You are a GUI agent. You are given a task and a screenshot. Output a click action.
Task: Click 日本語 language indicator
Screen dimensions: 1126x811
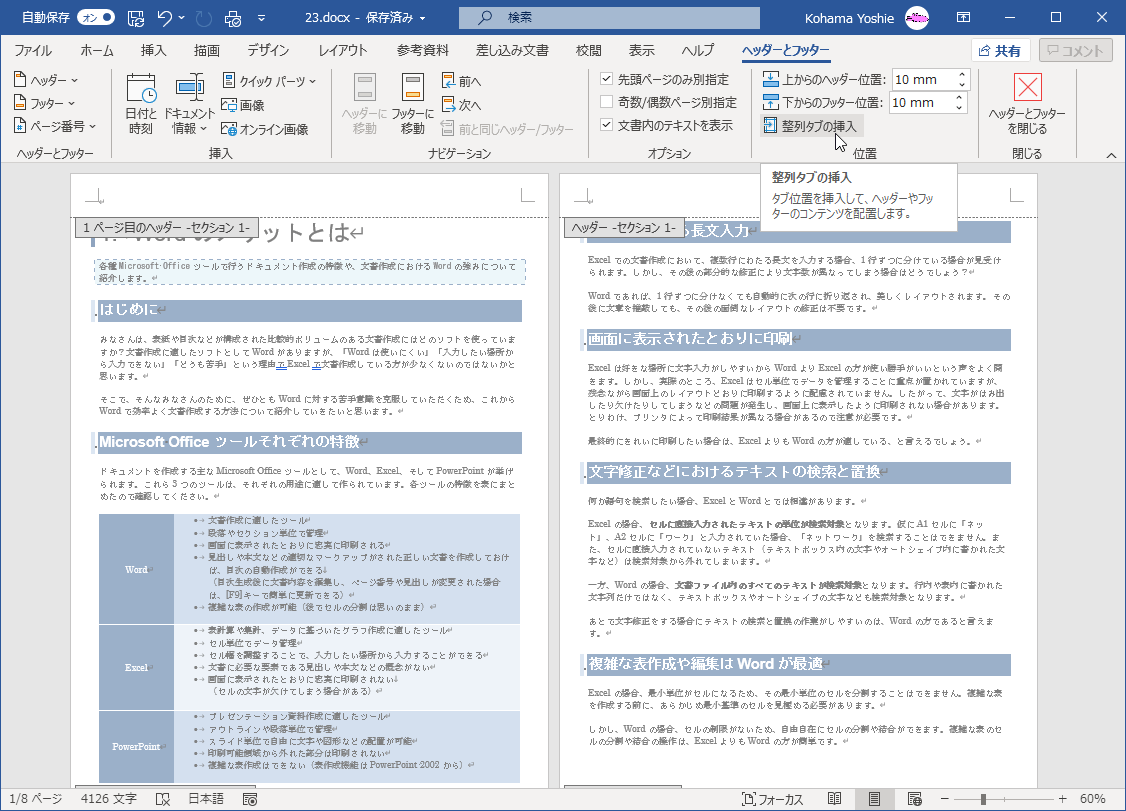pos(206,799)
